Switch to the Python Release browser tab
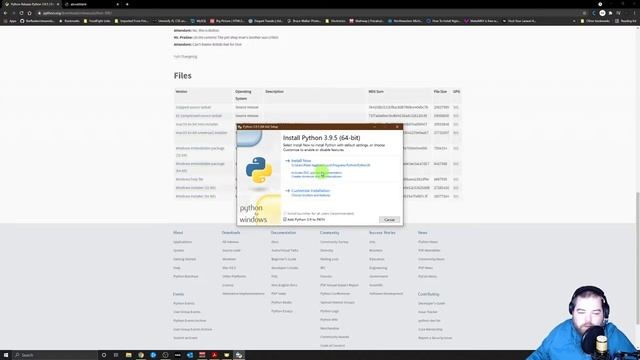The width and height of the screenshot is (640, 360). click(x=32, y=4)
